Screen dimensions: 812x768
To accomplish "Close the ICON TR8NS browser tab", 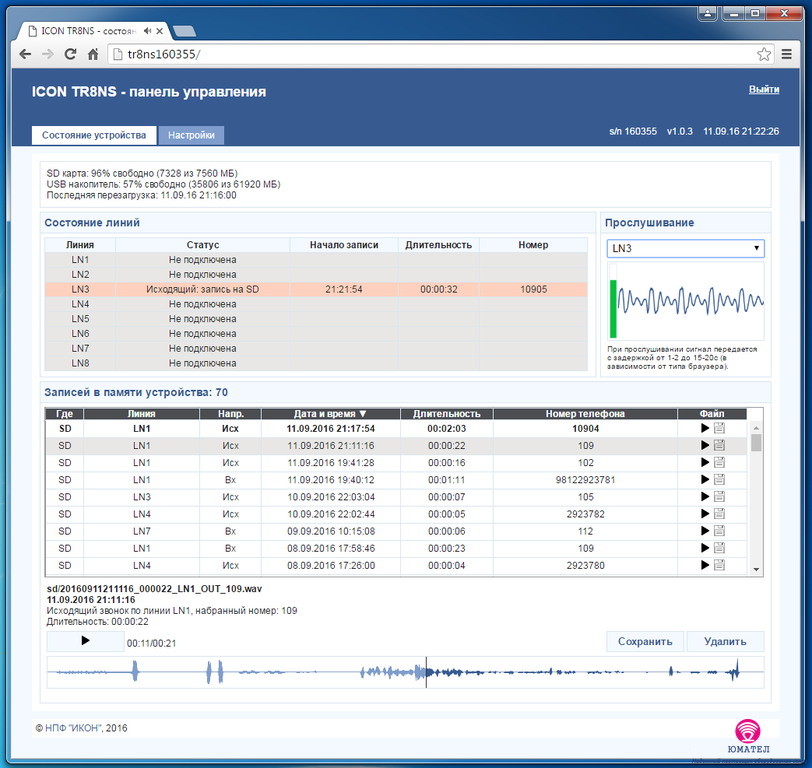I will tap(160, 31).
